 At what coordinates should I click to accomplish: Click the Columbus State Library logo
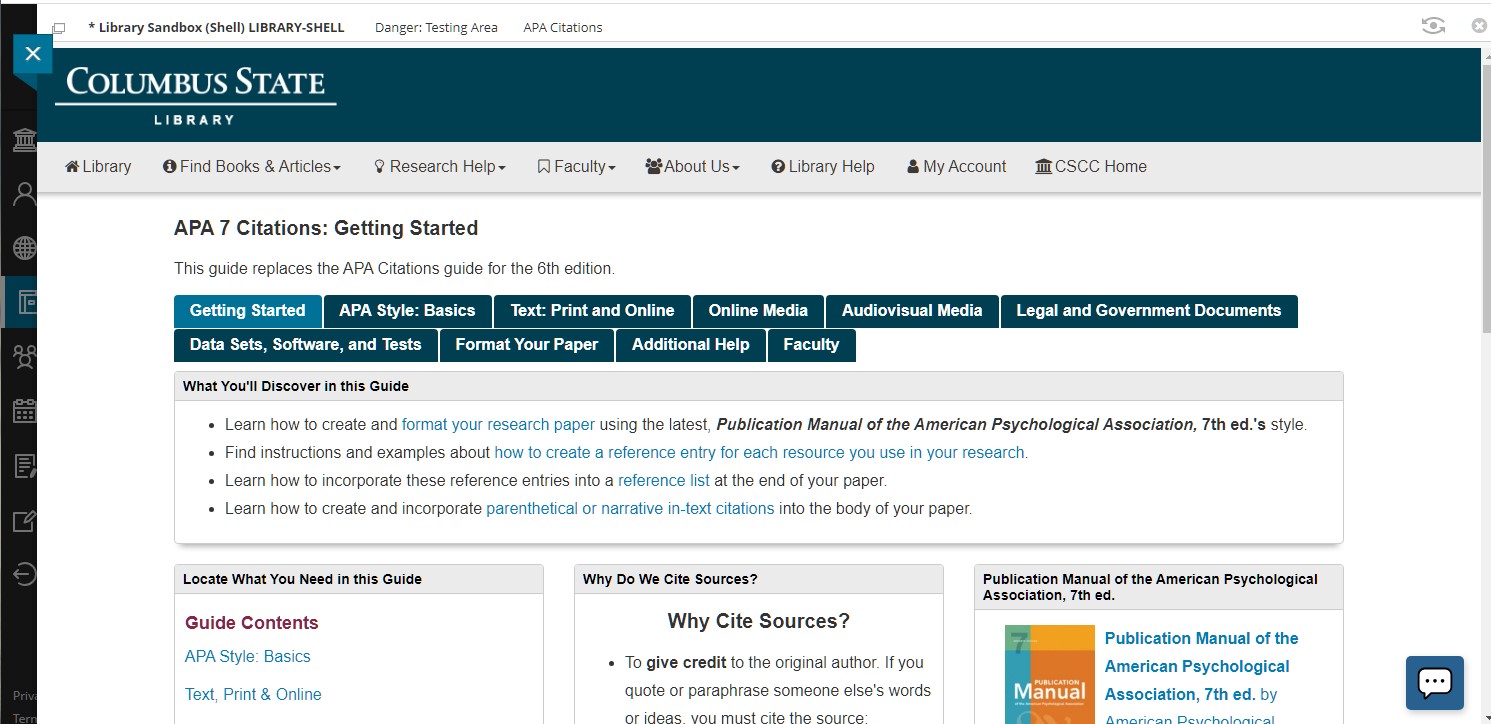196,95
